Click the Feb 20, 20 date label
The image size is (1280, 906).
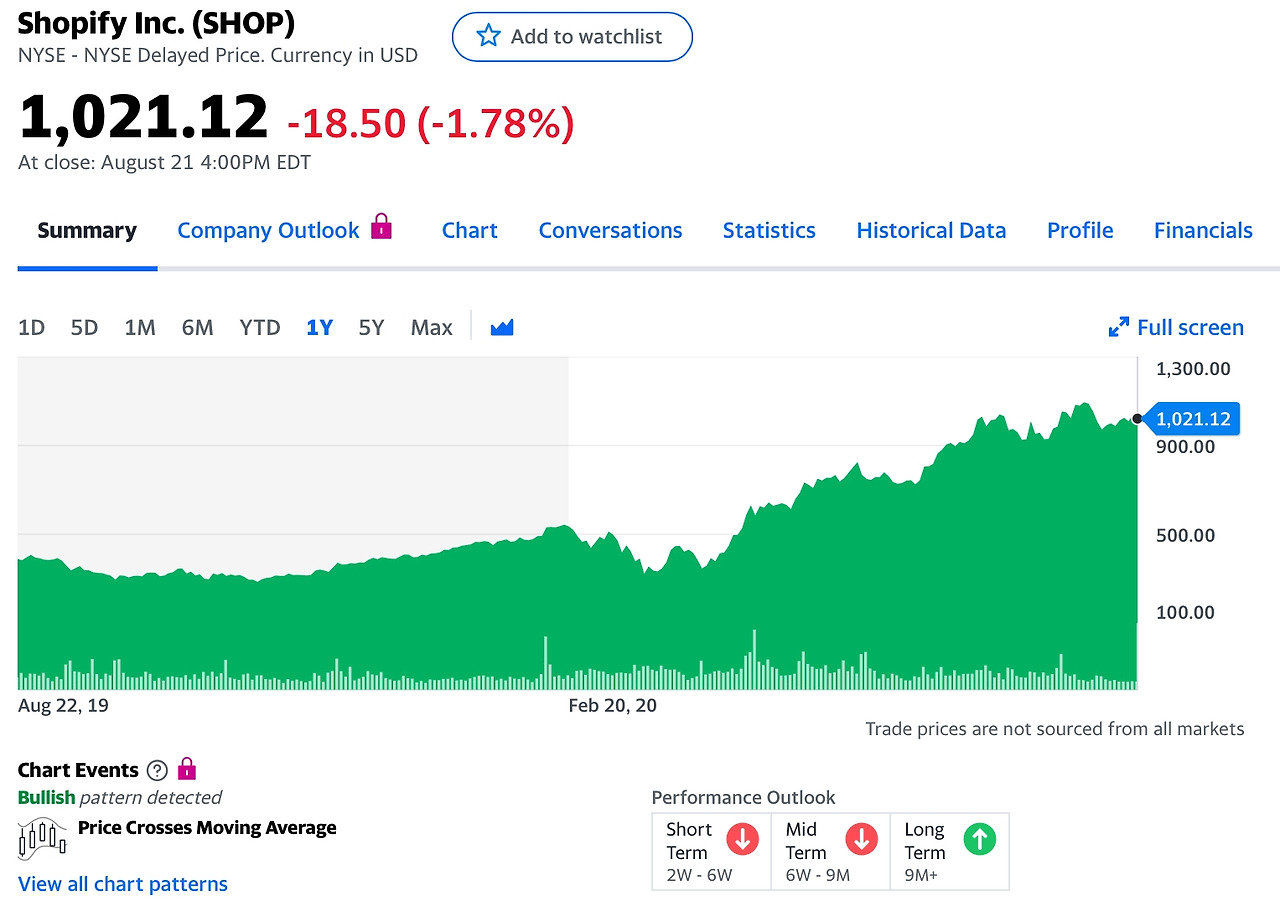pos(613,705)
